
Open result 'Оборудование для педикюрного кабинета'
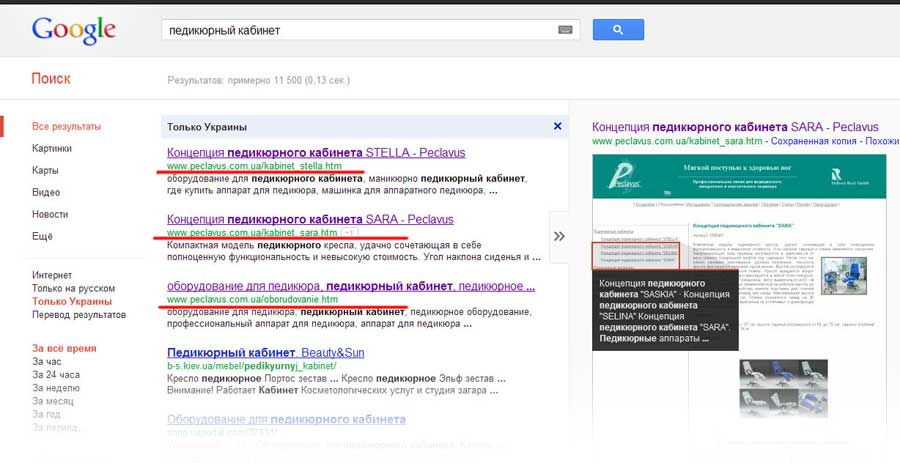286,419
